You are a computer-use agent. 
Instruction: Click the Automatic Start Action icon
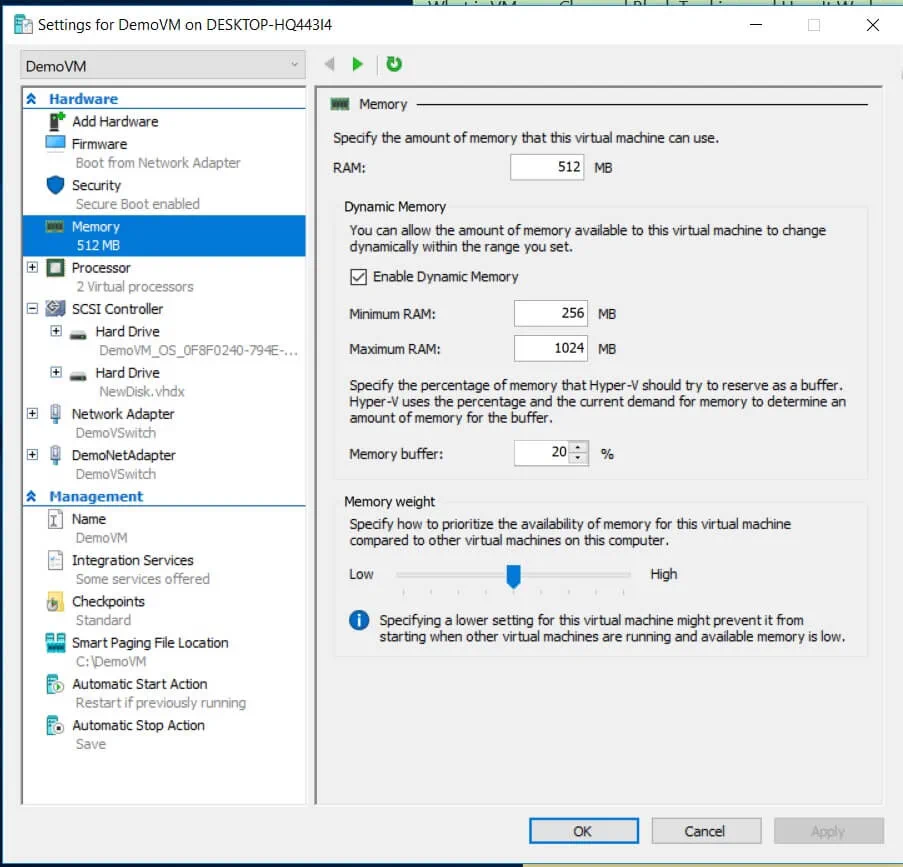pyautogui.click(x=56, y=685)
